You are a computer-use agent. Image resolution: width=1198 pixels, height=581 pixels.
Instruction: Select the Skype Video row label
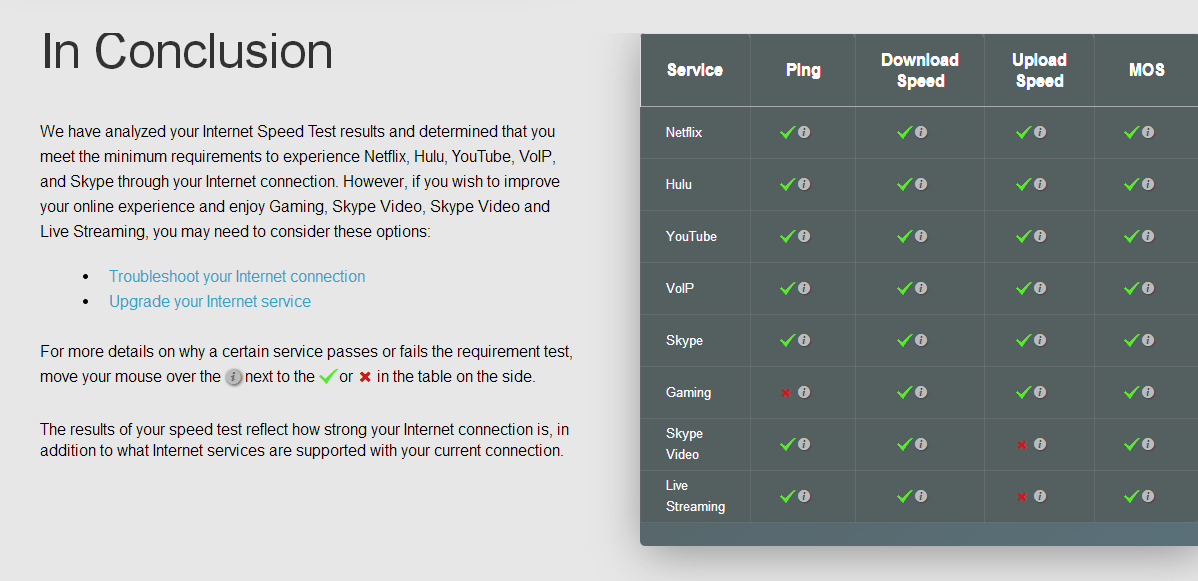(x=685, y=444)
